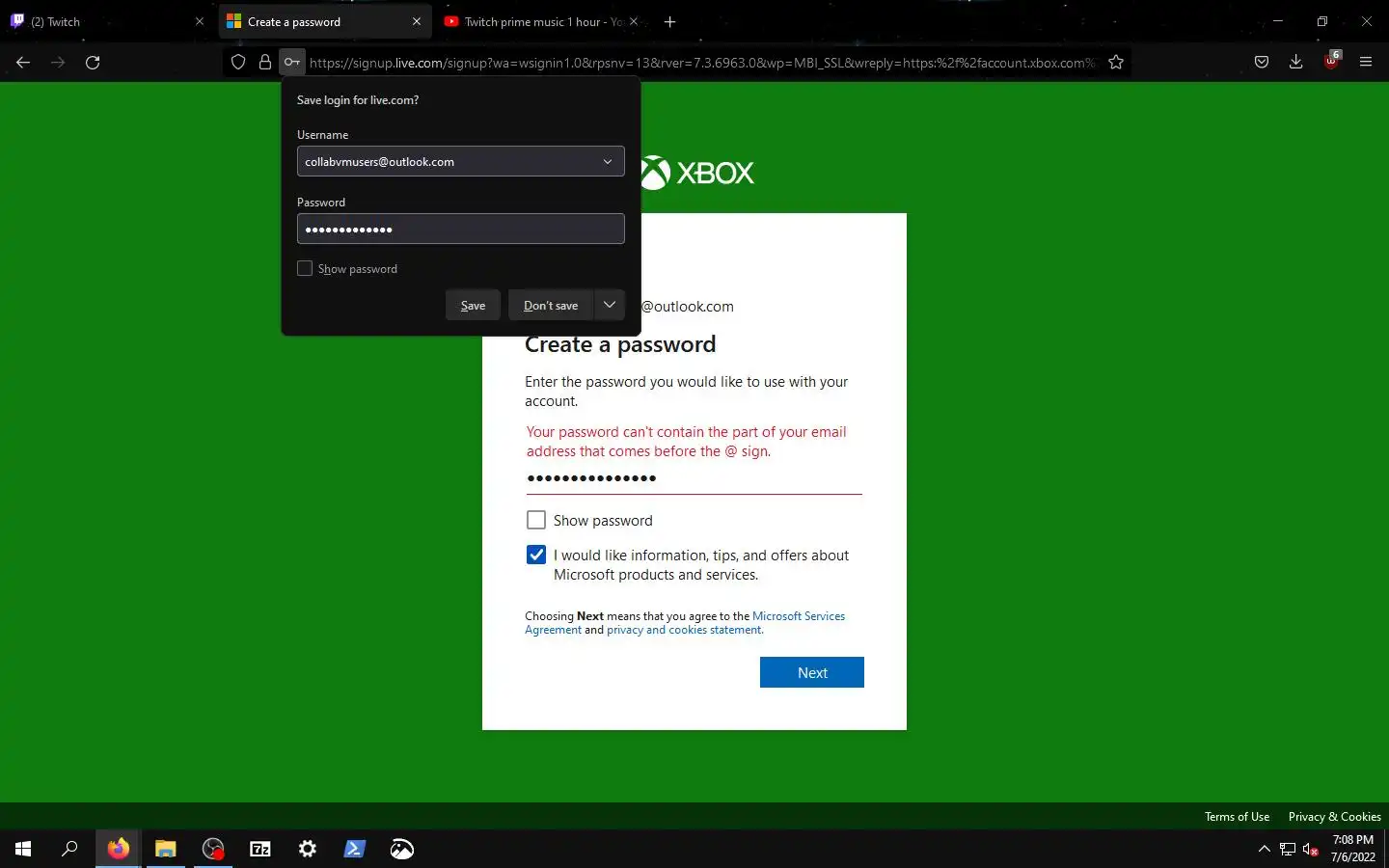Open the Terms of Use footer link
The height and width of the screenshot is (868, 1389).
click(x=1237, y=817)
